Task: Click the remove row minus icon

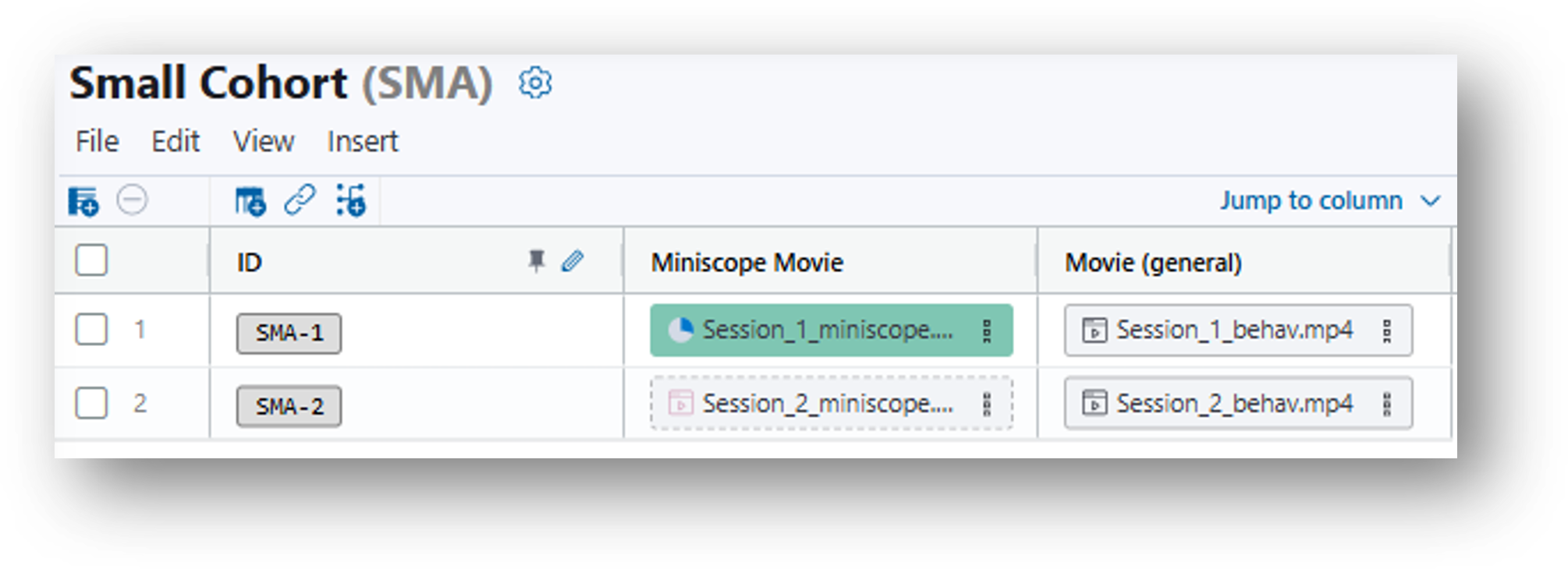Action: pos(132,200)
